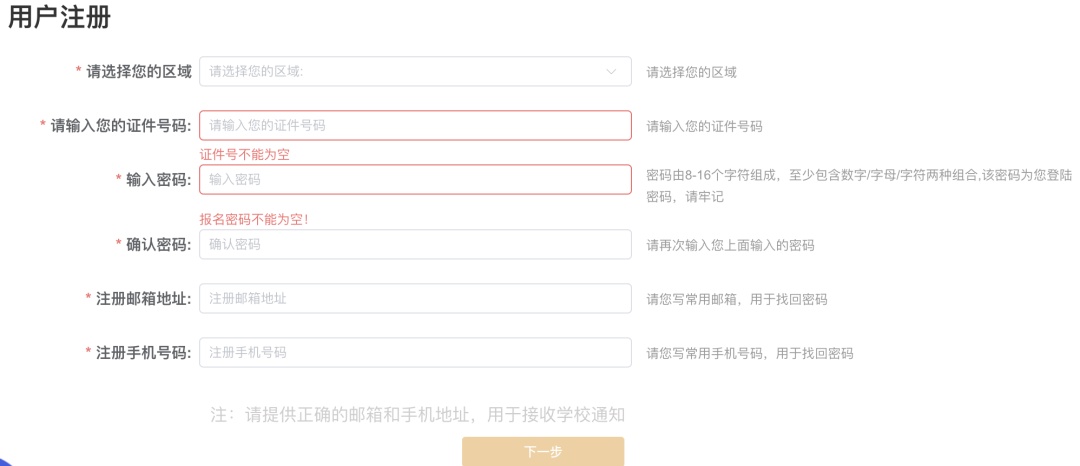The width and height of the screenshot is (1080, 466).
Task: Click the 注册邮箱地址 field label
Action: [143, 299]
